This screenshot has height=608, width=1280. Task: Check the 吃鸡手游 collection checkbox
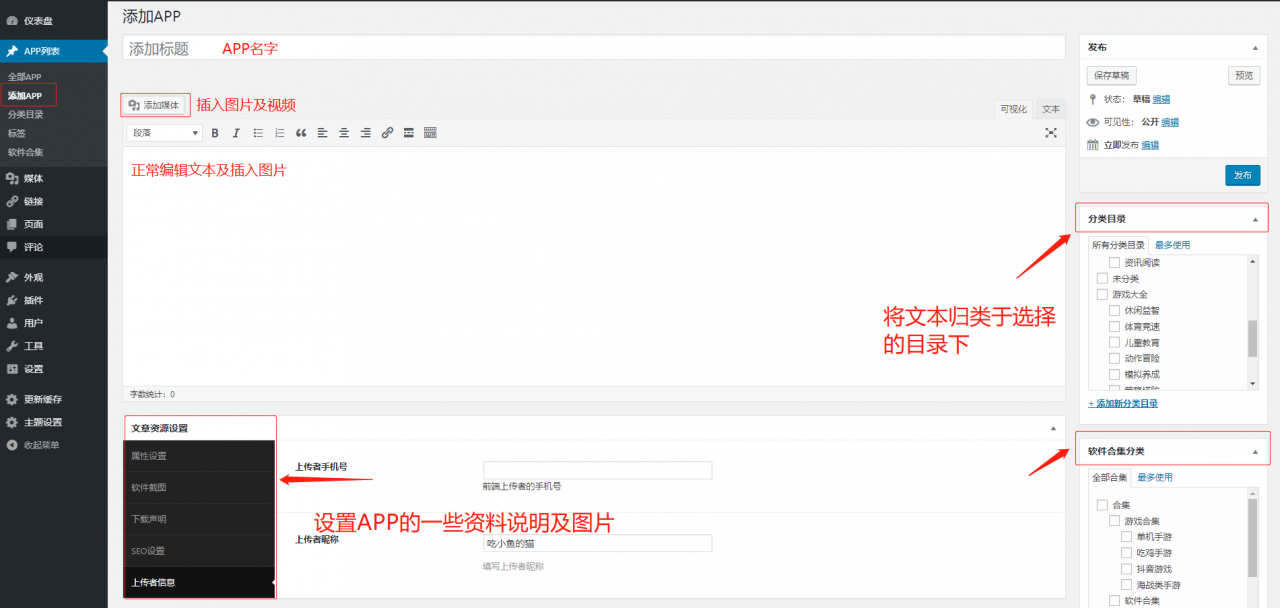(1127, 553)
